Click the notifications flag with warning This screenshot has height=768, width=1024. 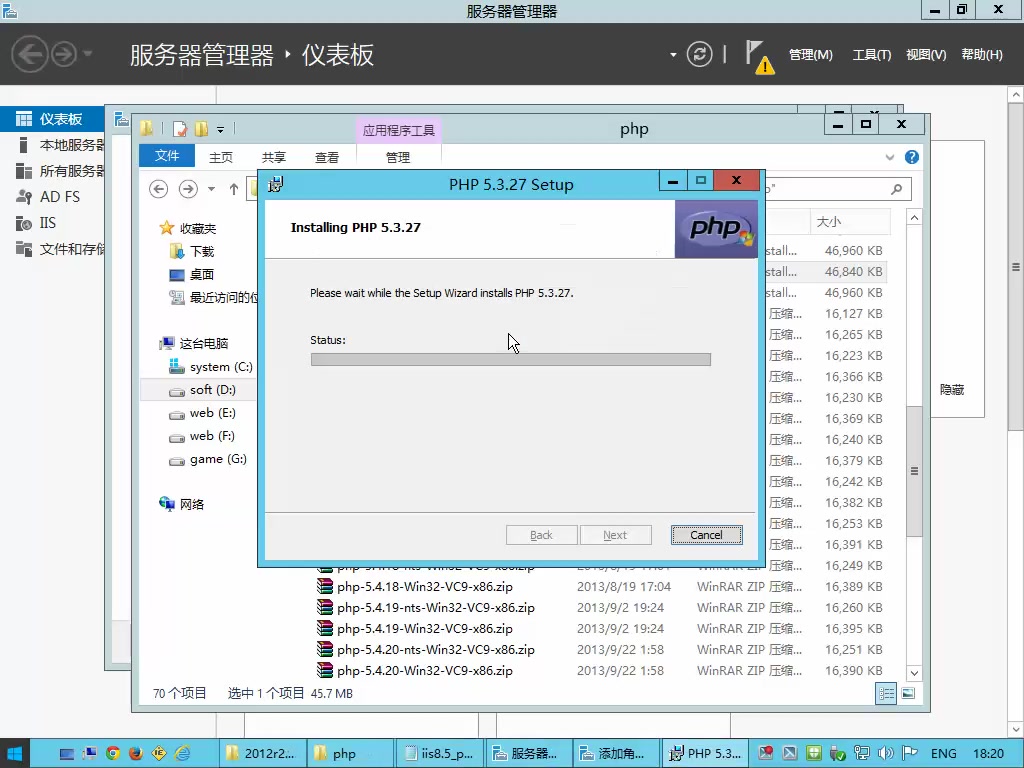[x=759, y=57]
